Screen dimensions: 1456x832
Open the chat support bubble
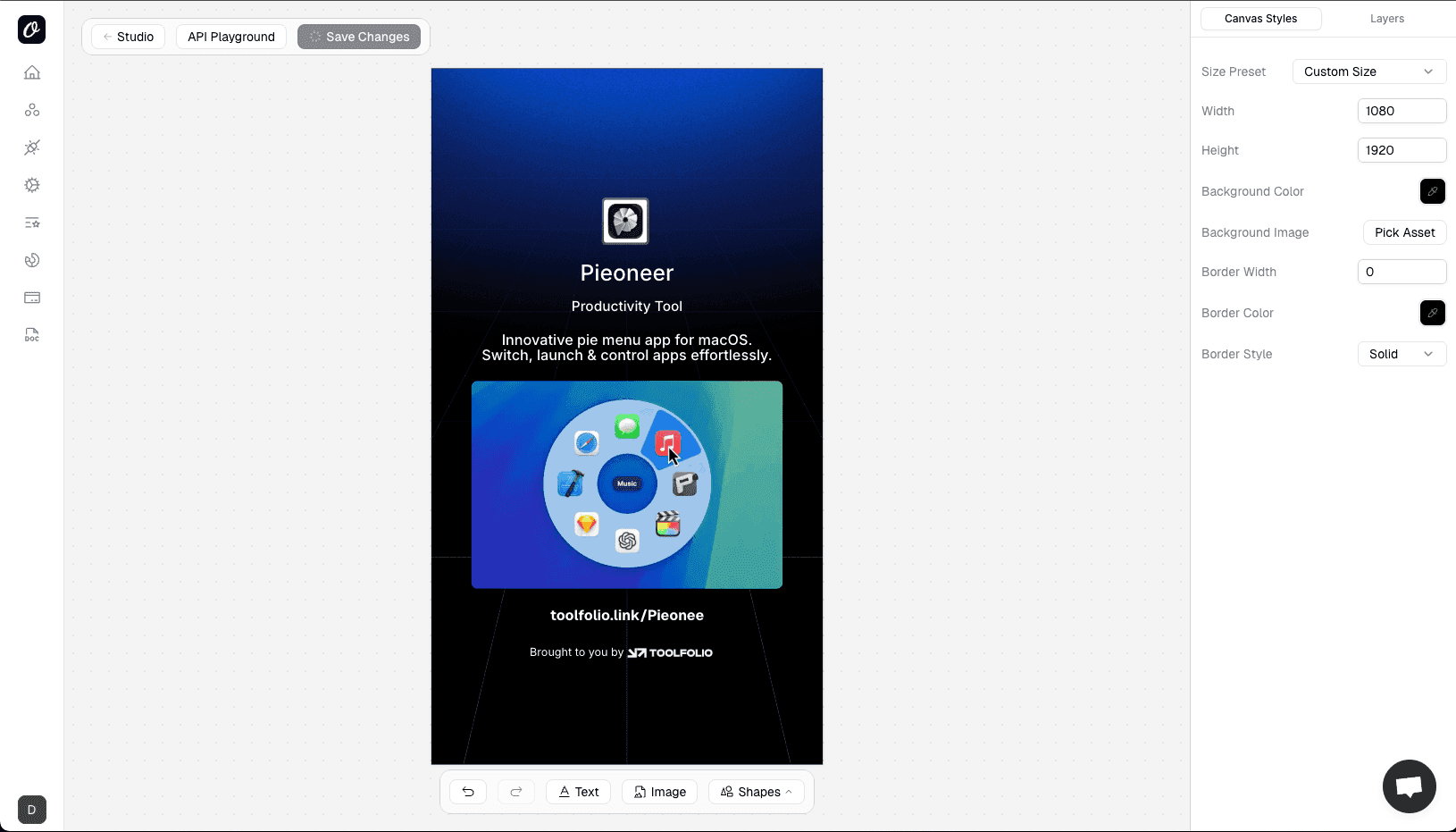coord(1409,786)
